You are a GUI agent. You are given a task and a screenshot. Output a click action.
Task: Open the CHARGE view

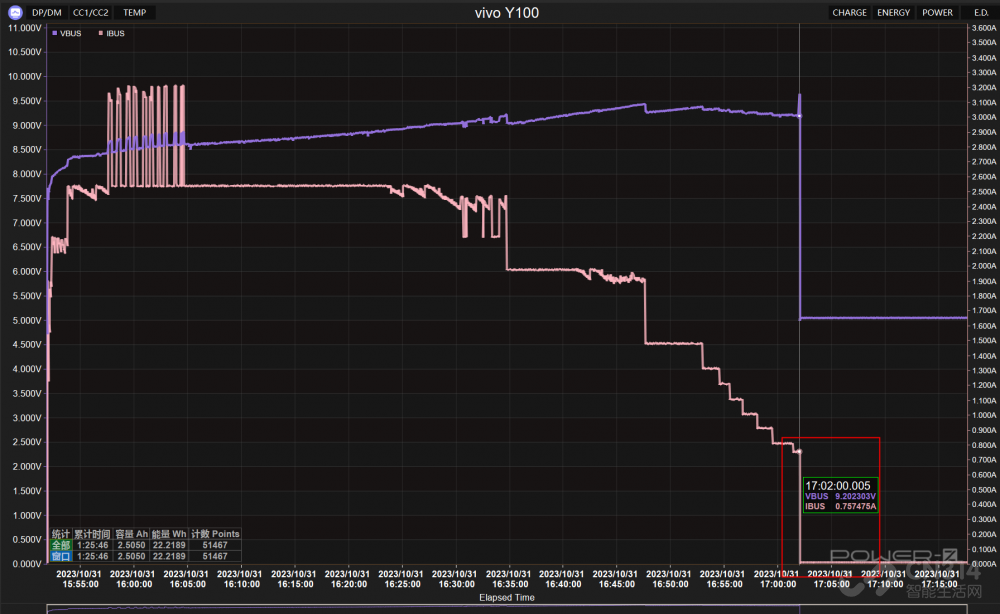[x=849, y=12]
